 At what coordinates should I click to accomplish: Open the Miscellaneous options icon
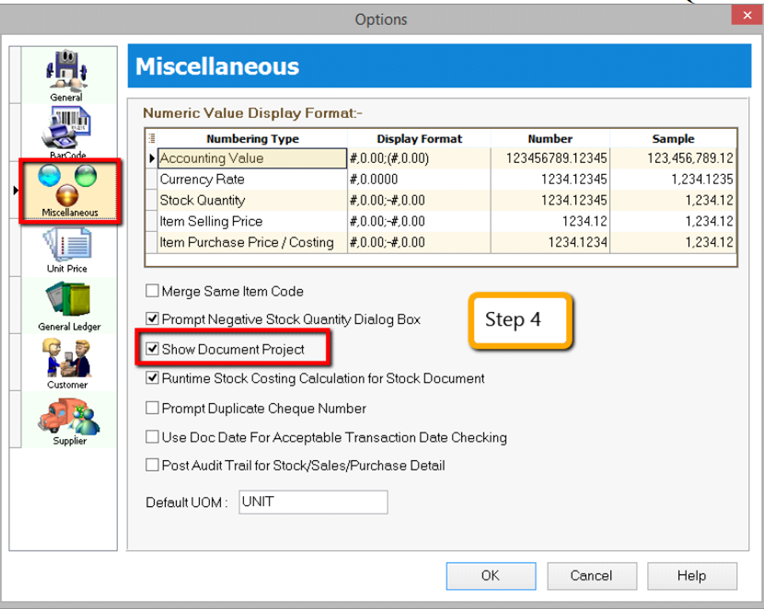[x=69, y=189]
